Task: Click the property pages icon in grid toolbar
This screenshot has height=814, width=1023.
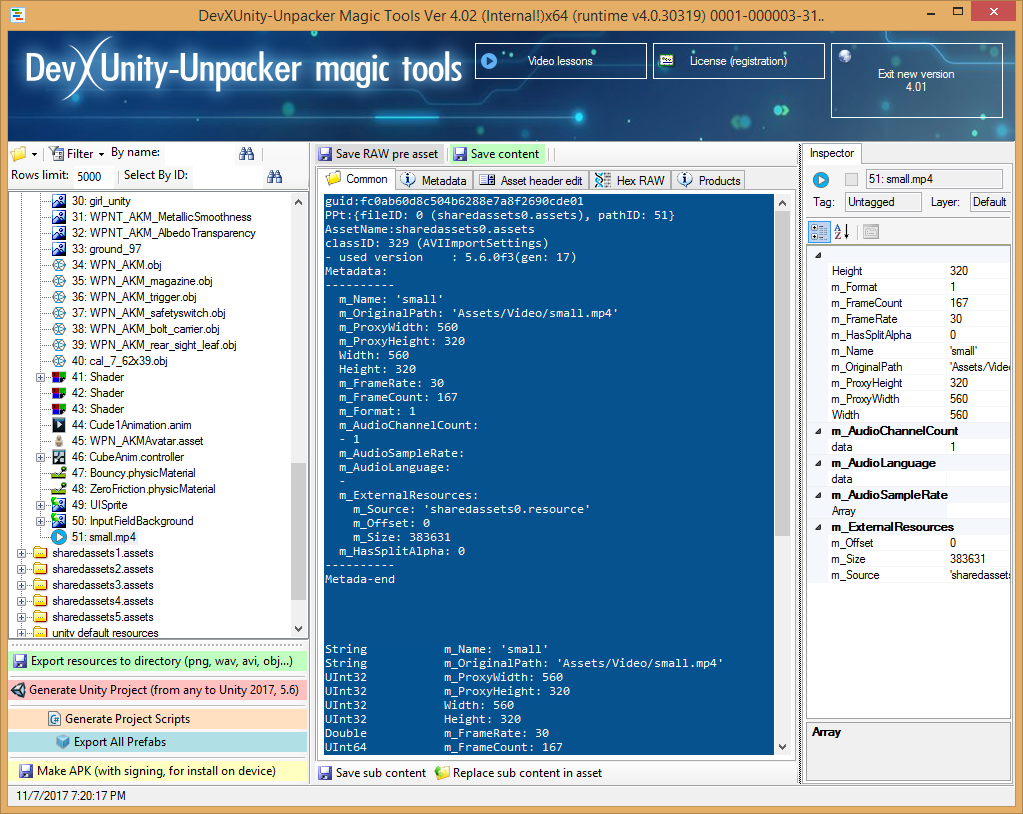Action: 871,232
